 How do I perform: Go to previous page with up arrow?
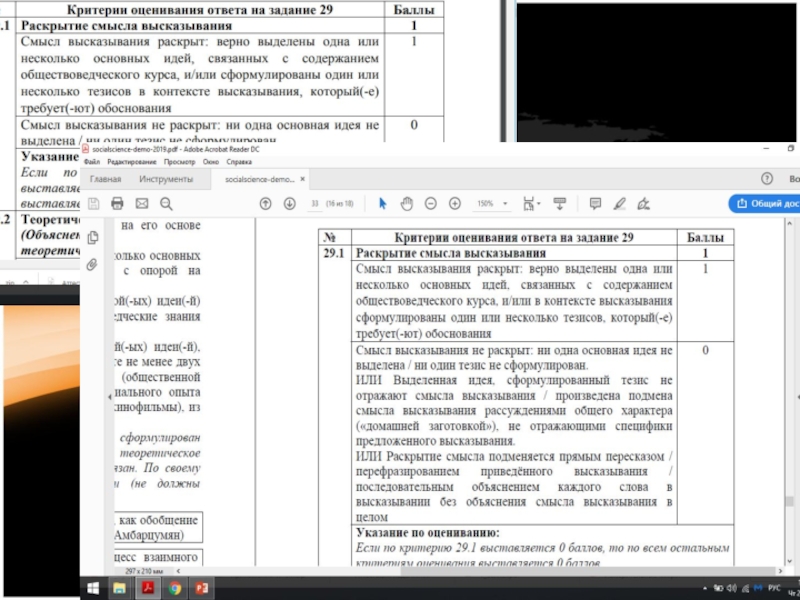[x=266, y=203]
